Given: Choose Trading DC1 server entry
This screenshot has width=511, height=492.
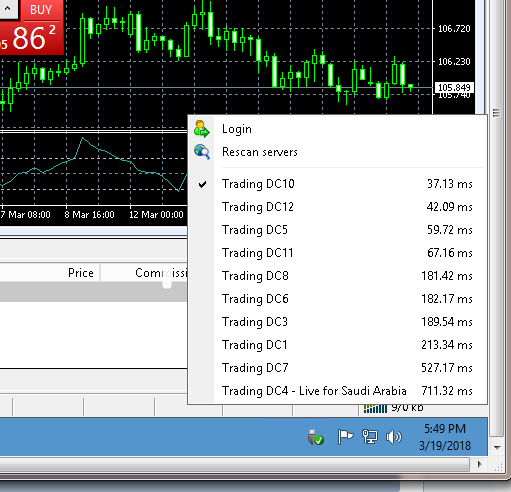Looking at the screenshot, I should pos(337,345).
